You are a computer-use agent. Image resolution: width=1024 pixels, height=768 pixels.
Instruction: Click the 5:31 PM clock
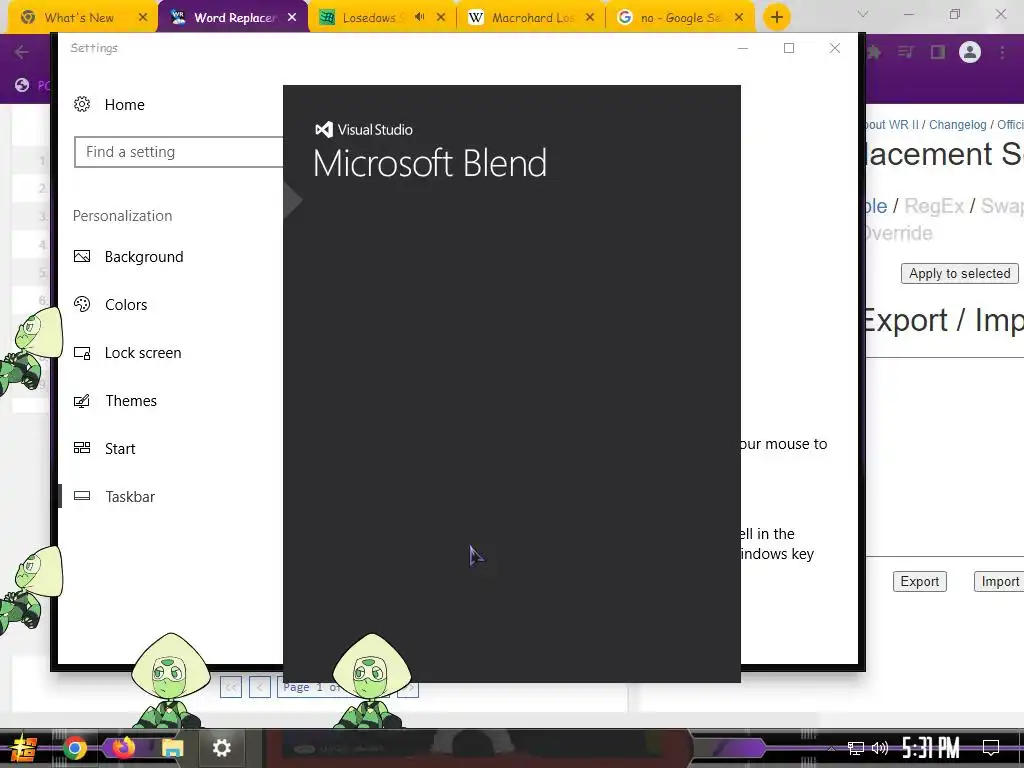pos(931,748)
